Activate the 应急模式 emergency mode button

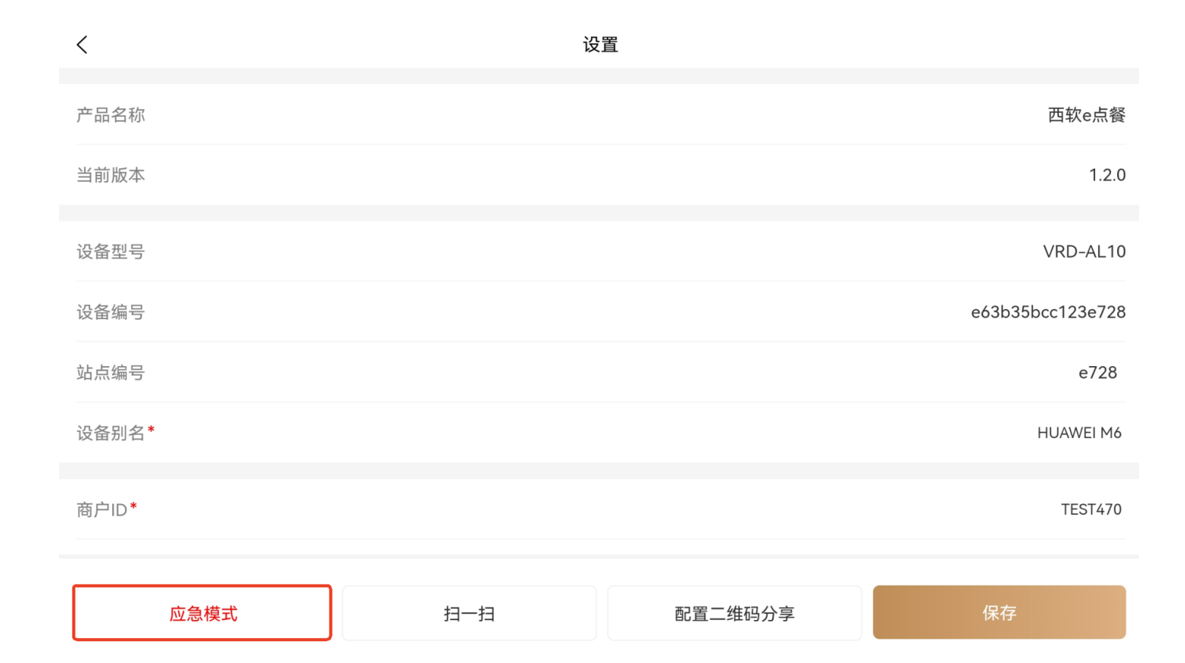(202, 613)
